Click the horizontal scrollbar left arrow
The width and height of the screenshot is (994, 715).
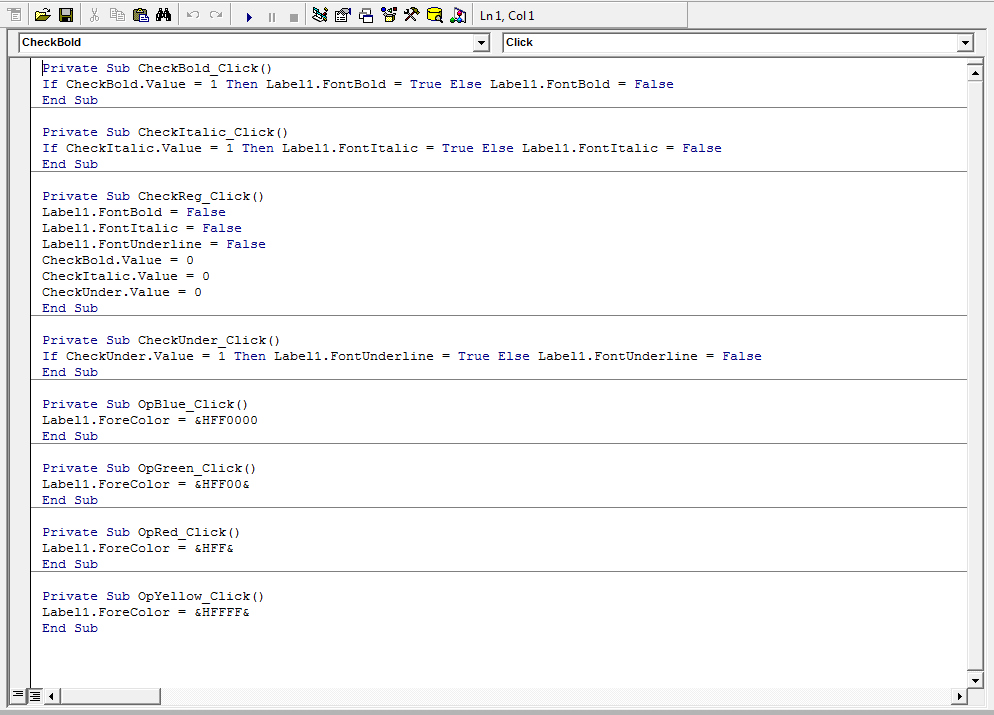coord(51,696)
